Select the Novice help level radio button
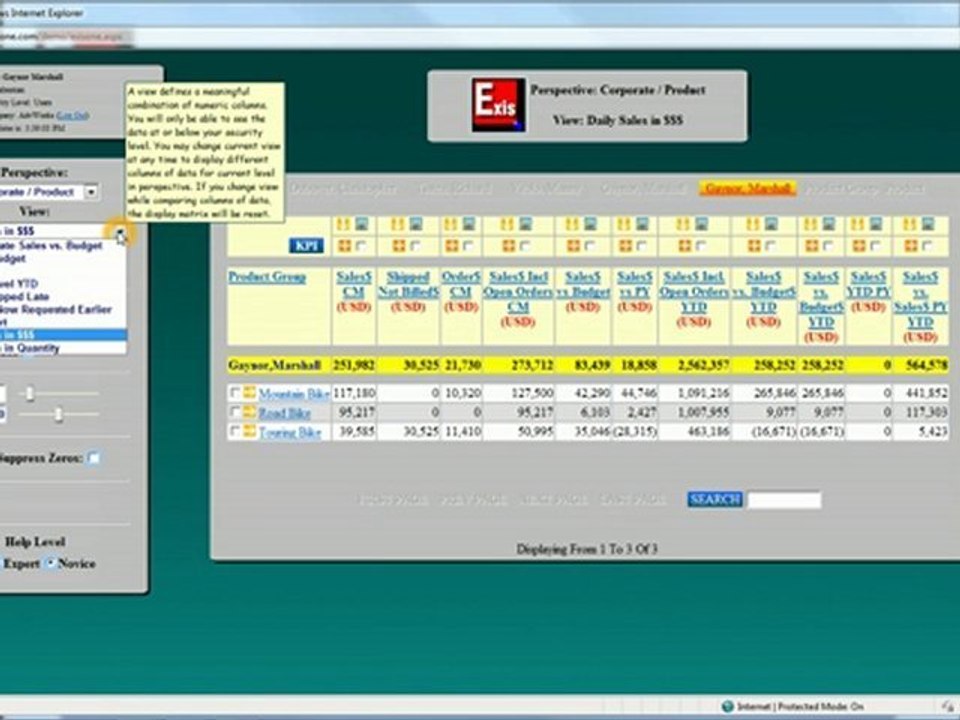Screen dimensions: 960x720 tap(51, 563)
